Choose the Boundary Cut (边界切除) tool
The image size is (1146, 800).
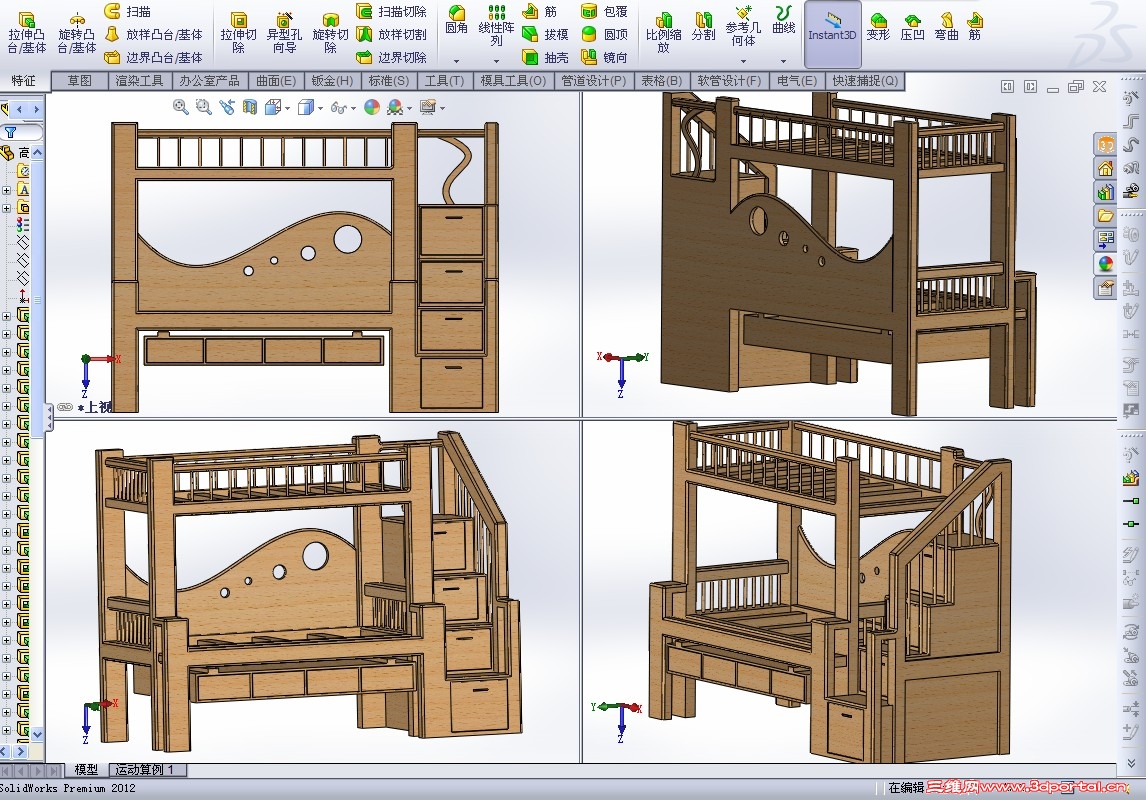(392, 57)
